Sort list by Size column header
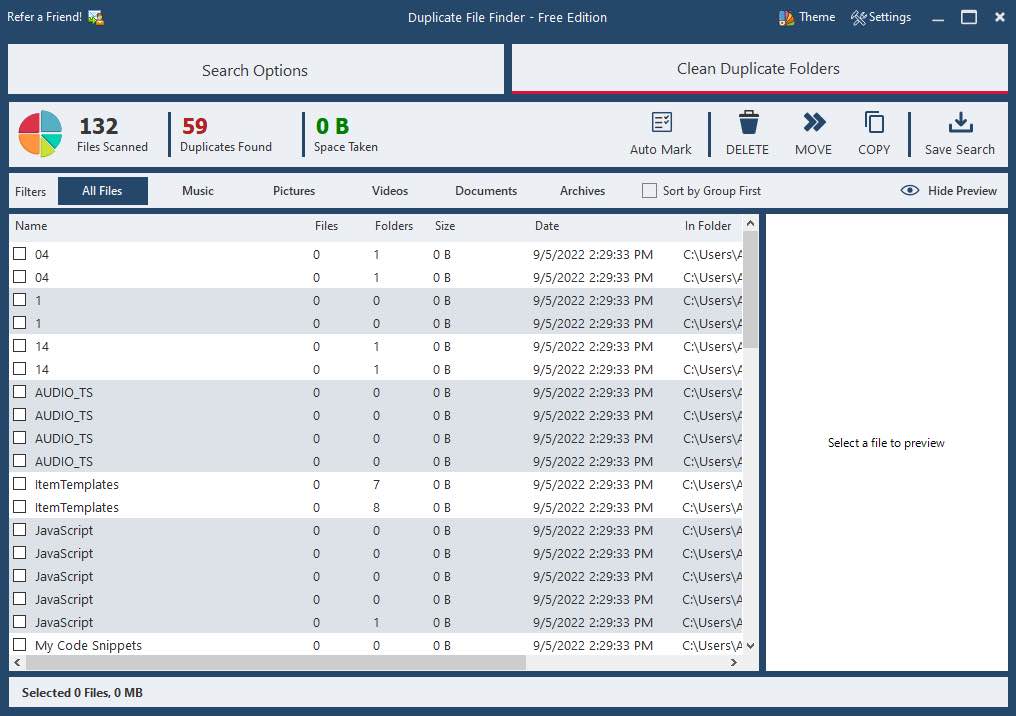Image resolution: width=1016 pixels, height=716 pixels. pyautogui.click(x=444, y=225)
